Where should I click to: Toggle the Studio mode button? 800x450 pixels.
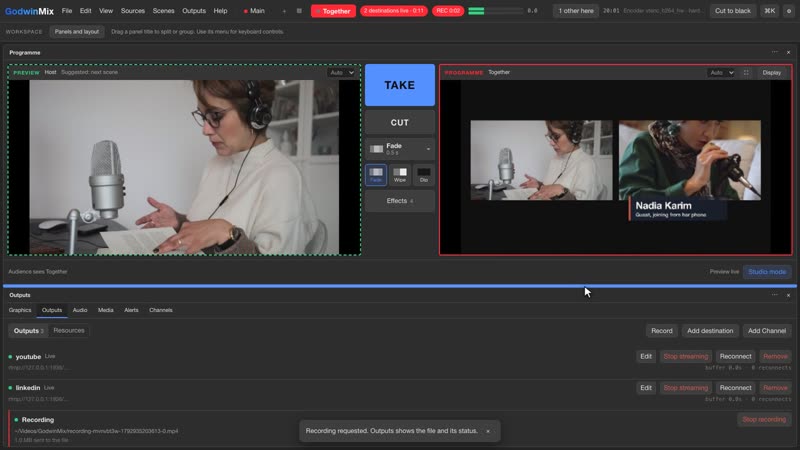(767, 271)
